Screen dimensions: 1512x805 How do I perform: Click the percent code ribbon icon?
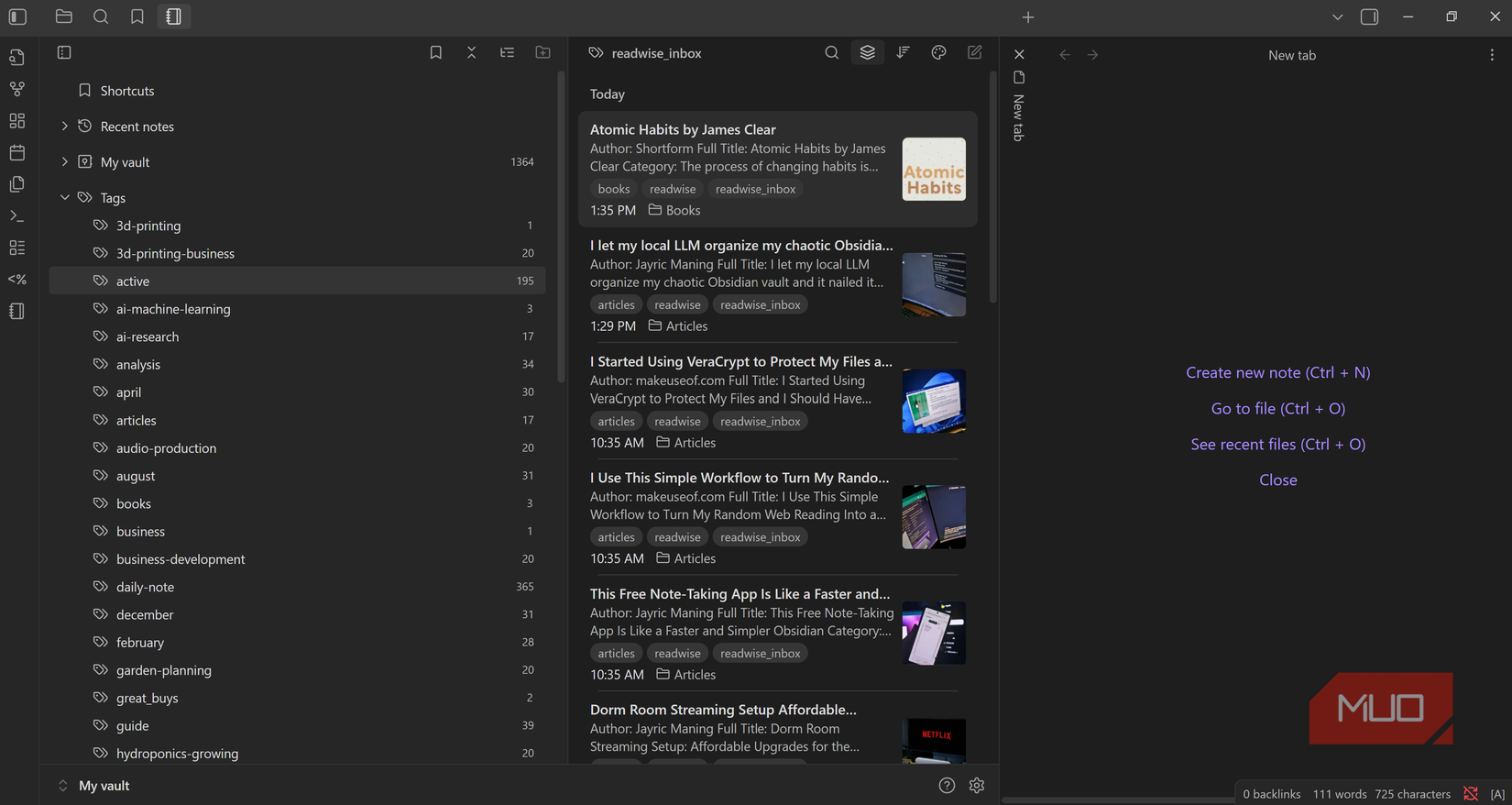[17, 280]
